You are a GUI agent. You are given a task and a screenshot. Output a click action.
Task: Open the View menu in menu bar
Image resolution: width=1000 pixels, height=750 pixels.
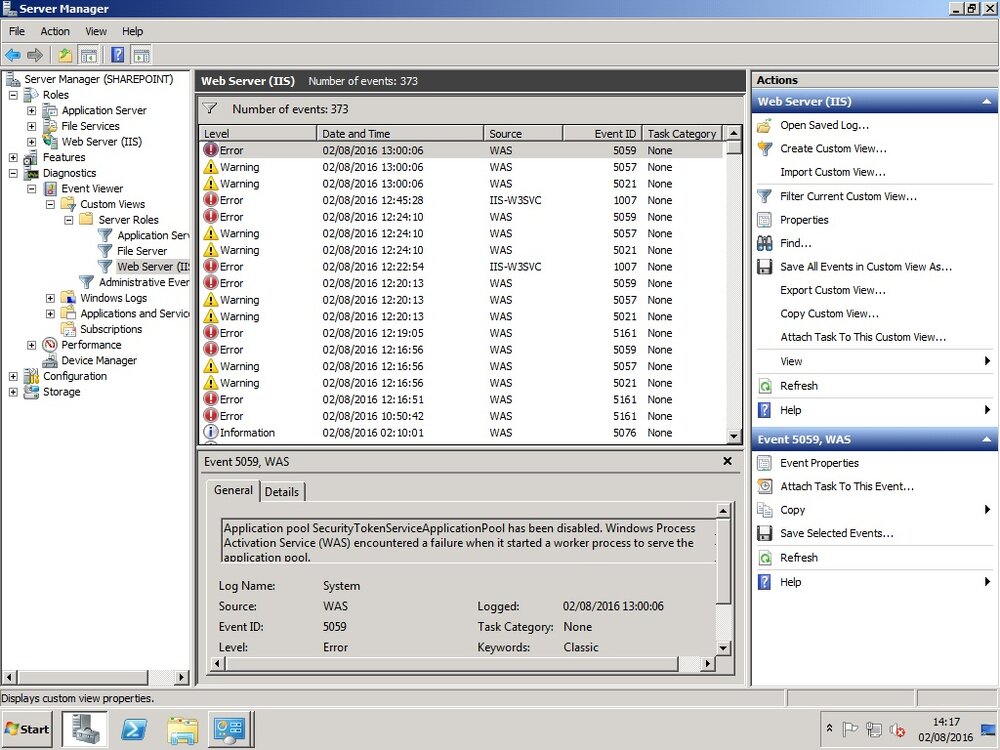coord(96,31)
